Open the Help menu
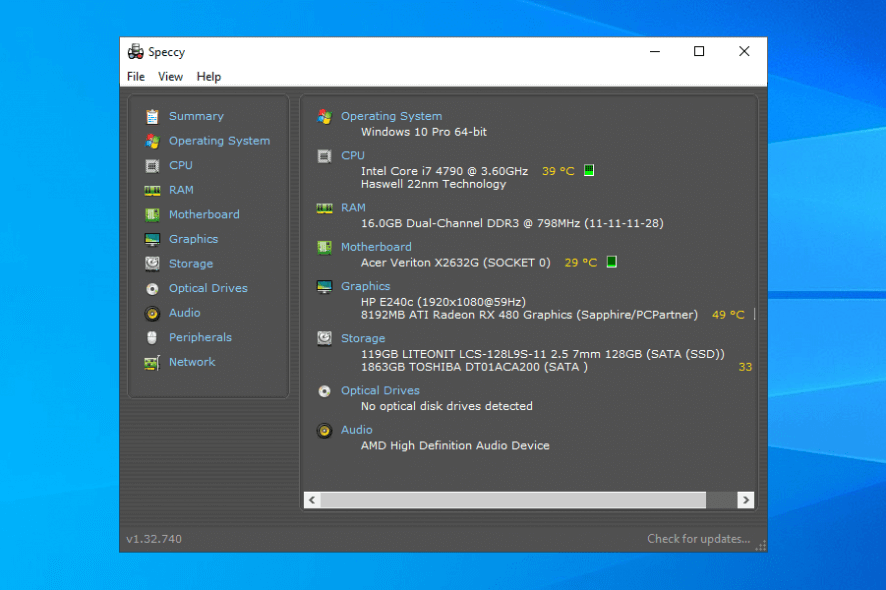This screenshot has height=590, width=886. pyautogui.click(x=209, y=77)
